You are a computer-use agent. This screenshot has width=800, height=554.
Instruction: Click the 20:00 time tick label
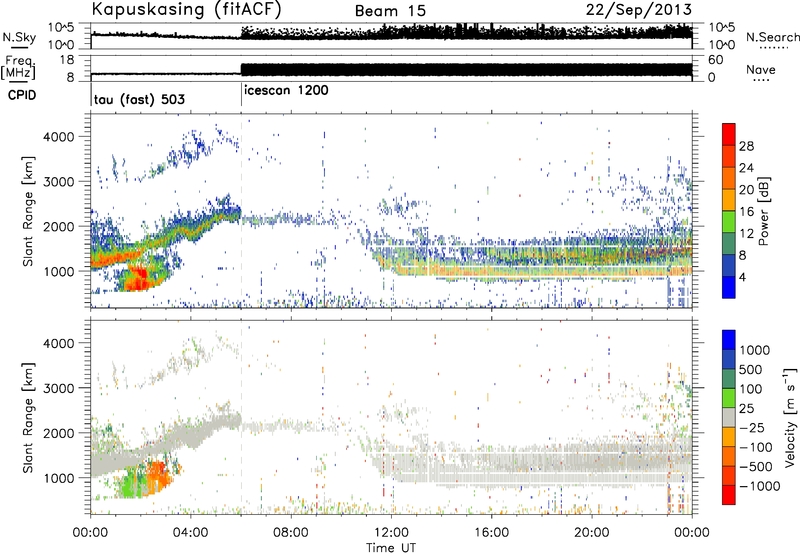[x=591, y=533]
